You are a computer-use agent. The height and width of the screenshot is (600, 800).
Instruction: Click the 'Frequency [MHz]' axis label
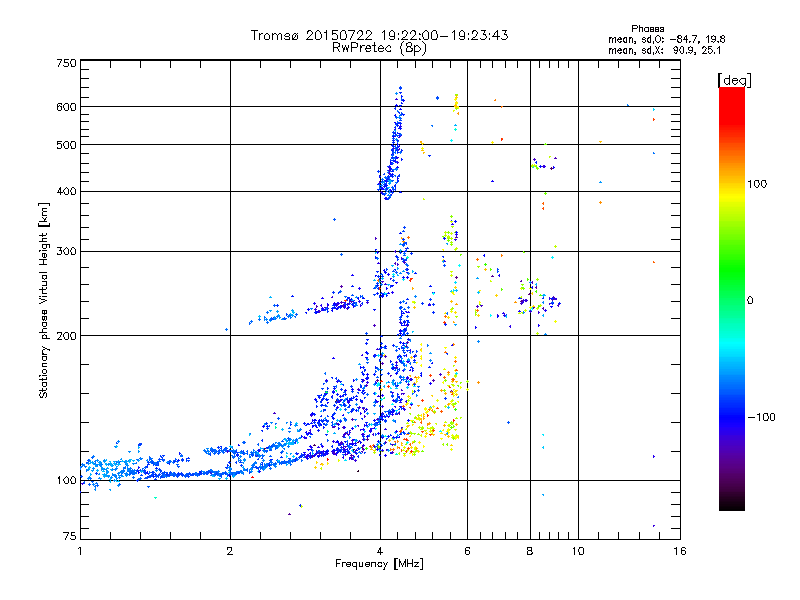[x=379, y=564]
